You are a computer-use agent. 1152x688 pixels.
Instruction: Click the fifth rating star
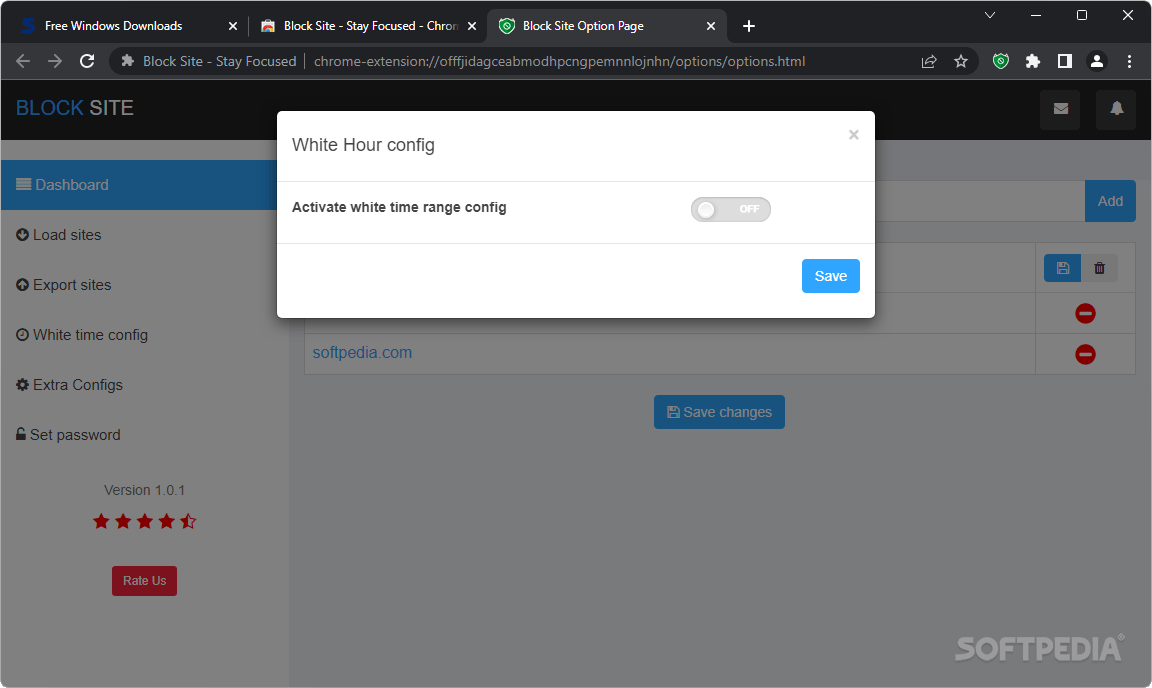point(188,521)
